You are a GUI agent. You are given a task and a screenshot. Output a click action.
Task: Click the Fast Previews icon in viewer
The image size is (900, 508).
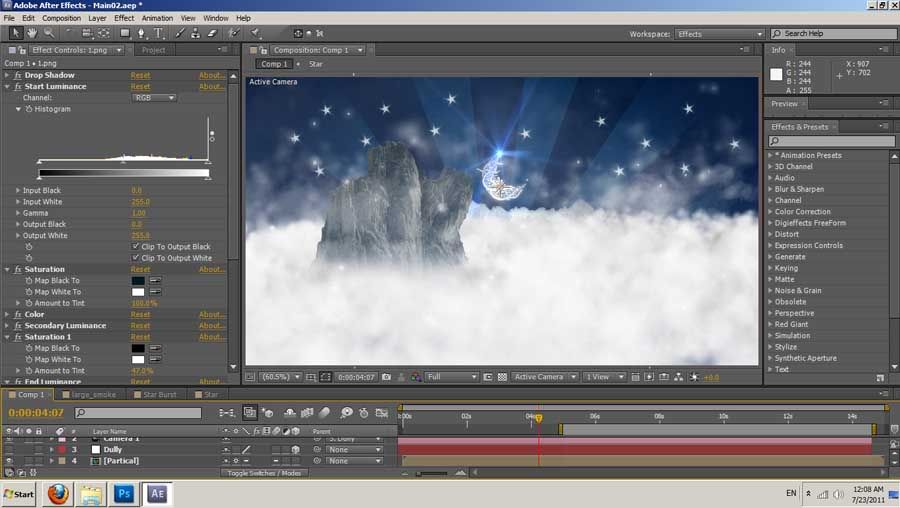[649, 377]
